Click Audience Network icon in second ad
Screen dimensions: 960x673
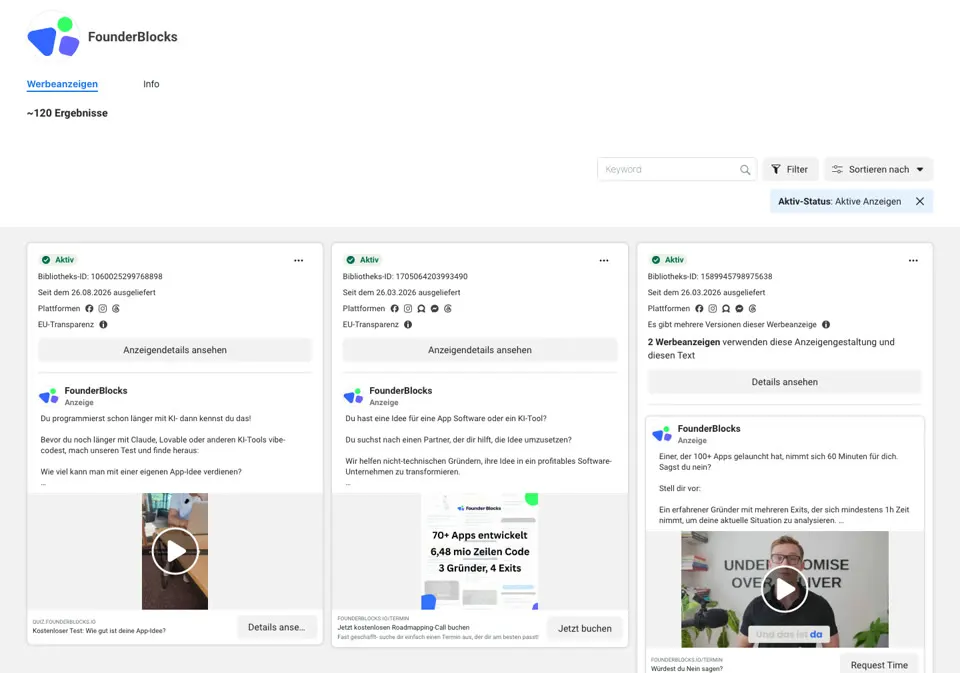421,309
